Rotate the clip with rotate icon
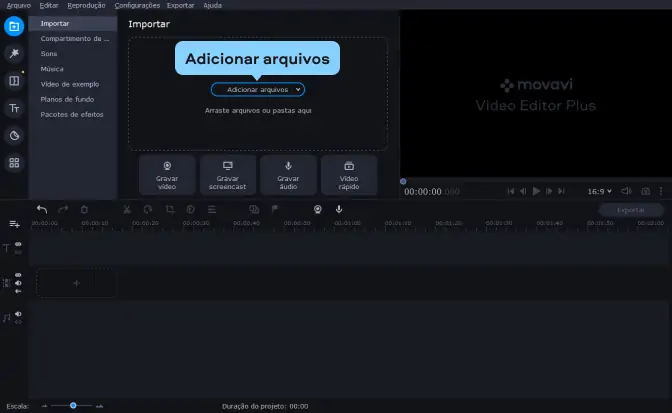Screen dimensions: 672x413 (148, 209)
